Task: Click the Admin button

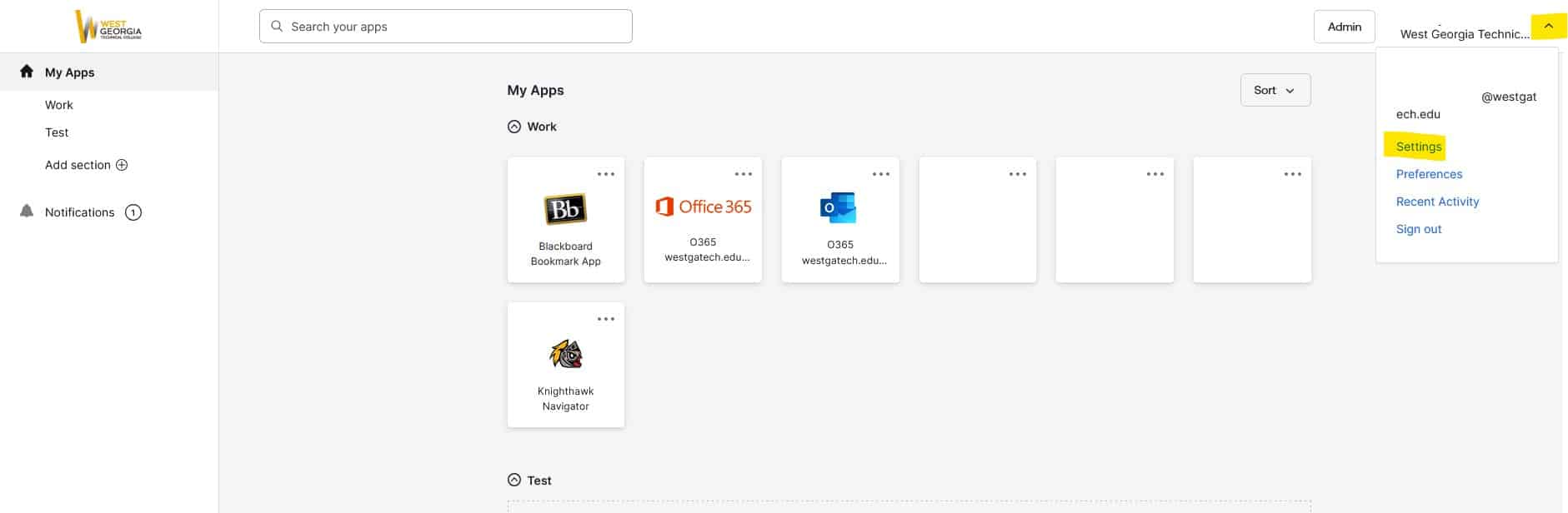Action: 1345,27
